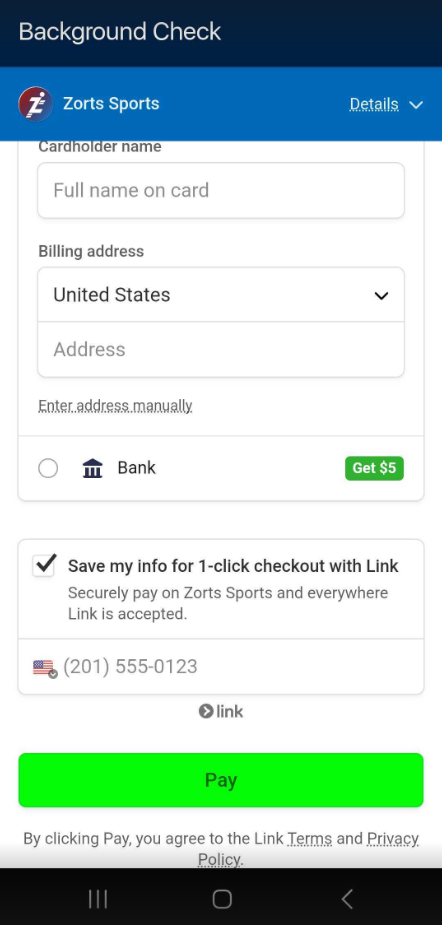The image size is (442, 925).
Task: Tap the Android recent apps icon
Action: coord(97,899)
